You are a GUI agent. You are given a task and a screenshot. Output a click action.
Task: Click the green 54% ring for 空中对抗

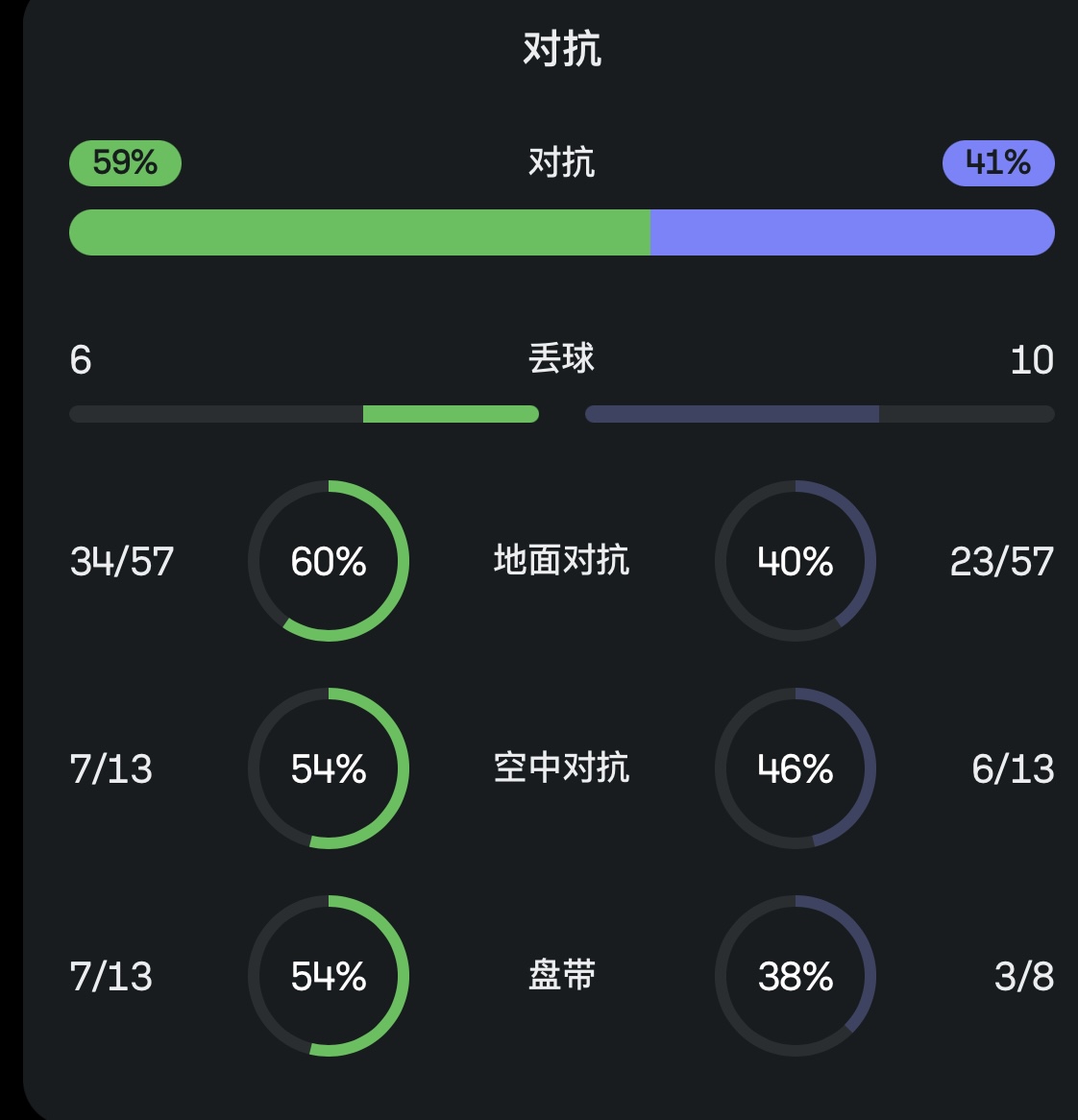coord(329,768)
